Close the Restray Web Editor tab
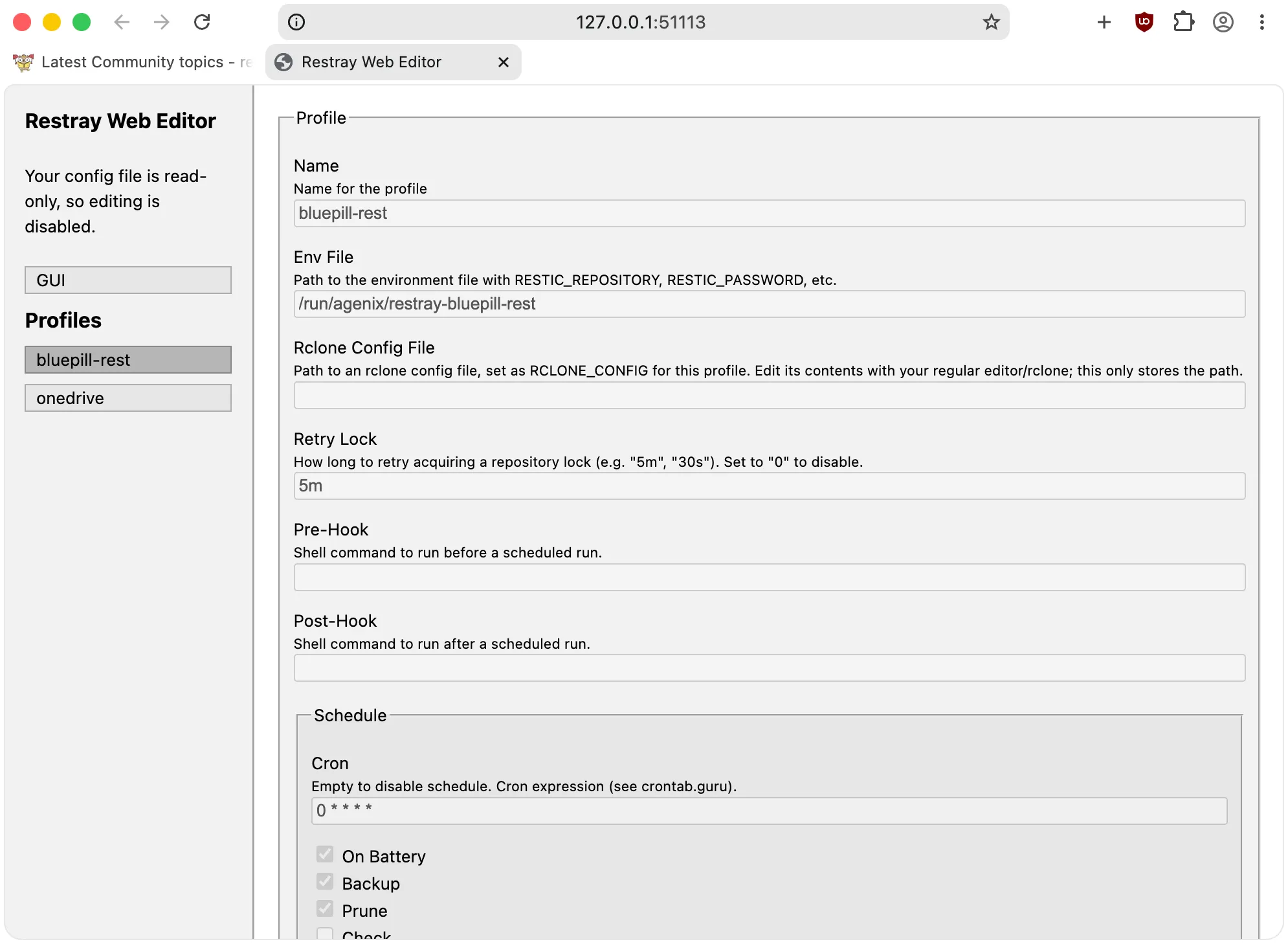Image resolution: width=1288 pixels, height=944 pixels. [504, 62]
